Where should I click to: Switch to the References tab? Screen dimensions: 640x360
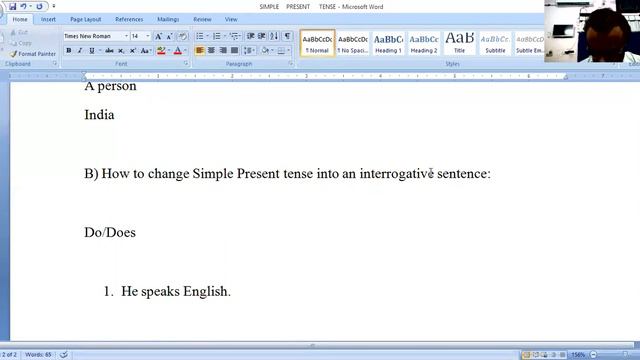[129, 19]
